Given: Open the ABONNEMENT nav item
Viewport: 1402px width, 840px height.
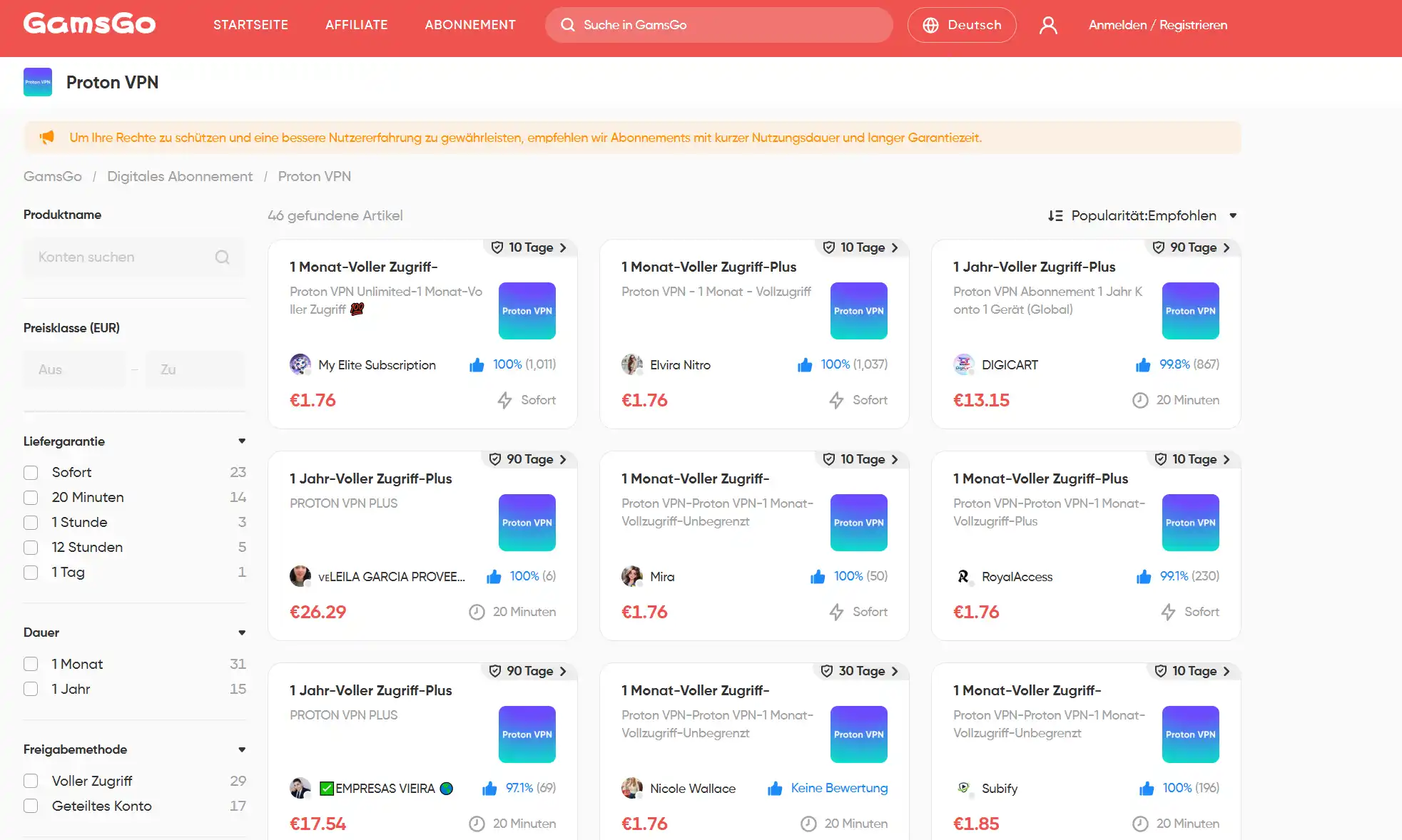Looking at the screenshot, I should click(469, 25).
